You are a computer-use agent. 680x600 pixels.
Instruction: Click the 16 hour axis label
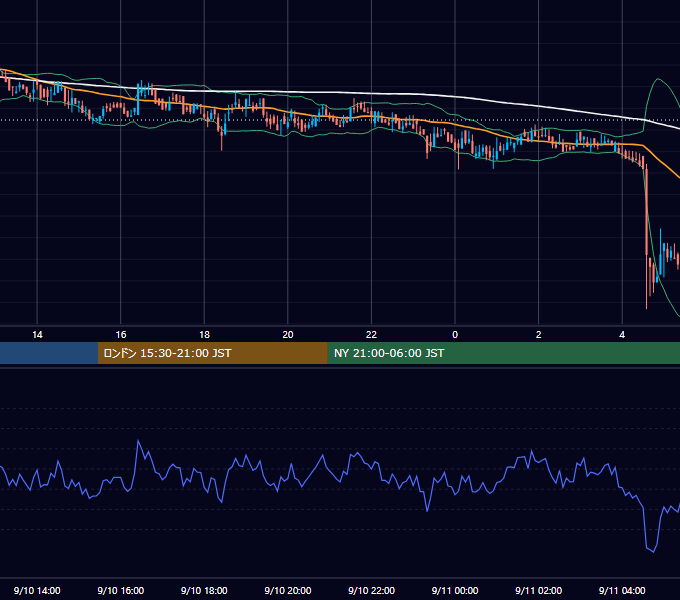121,335
